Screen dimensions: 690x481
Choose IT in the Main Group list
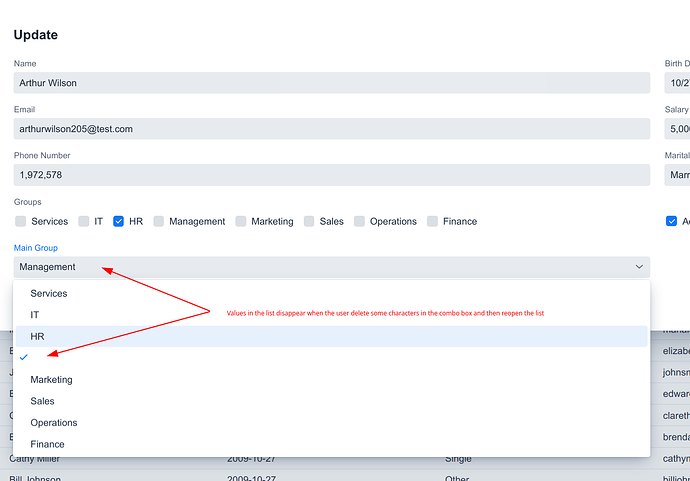pos(35,315)
